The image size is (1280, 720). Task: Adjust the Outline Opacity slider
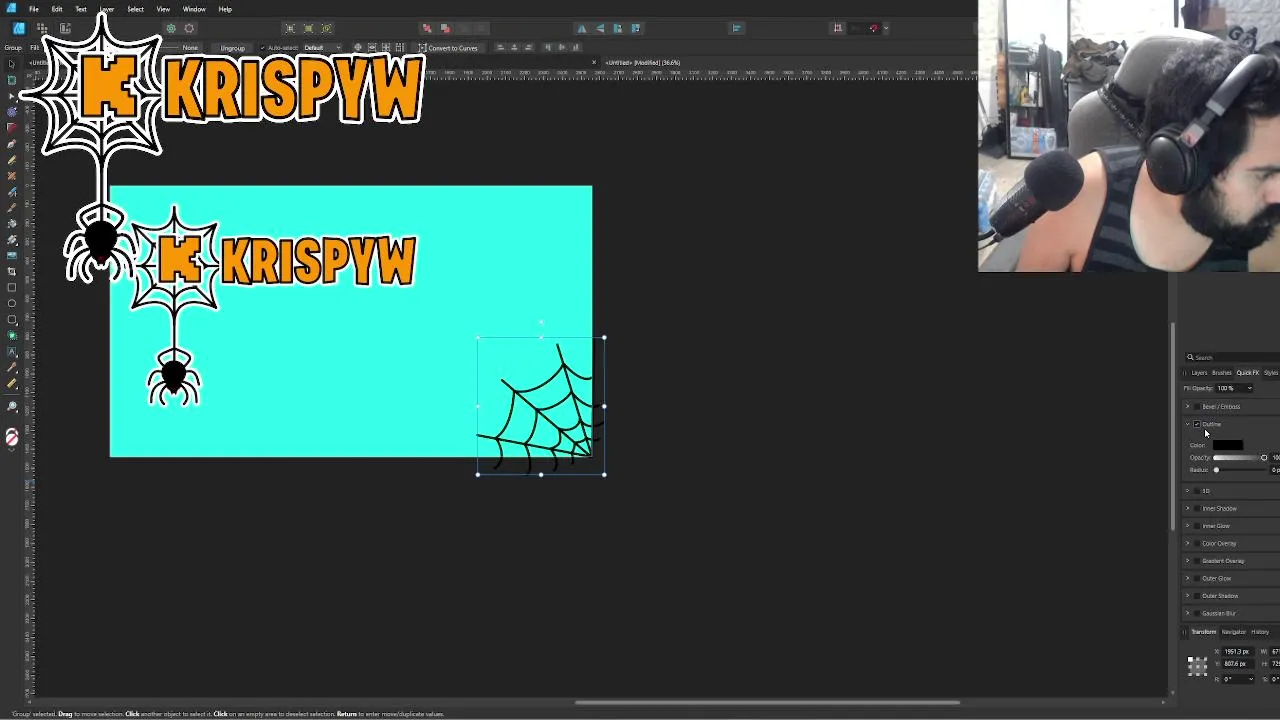(x=1240, y=458)
